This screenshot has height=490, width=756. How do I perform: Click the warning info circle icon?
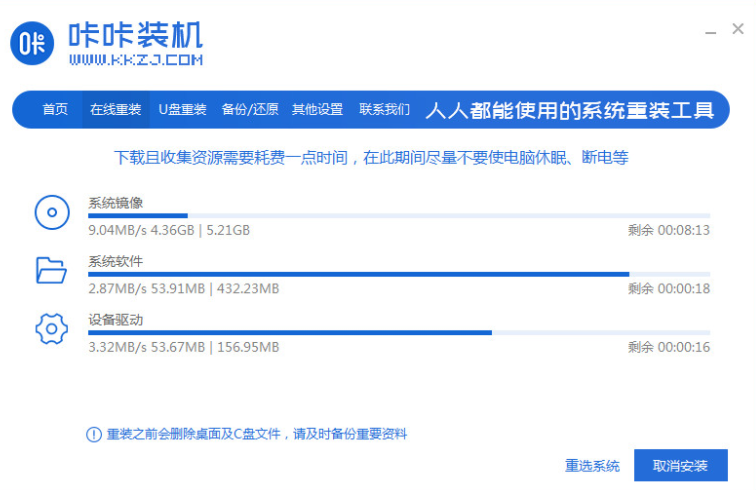click(x=93, y=434)
